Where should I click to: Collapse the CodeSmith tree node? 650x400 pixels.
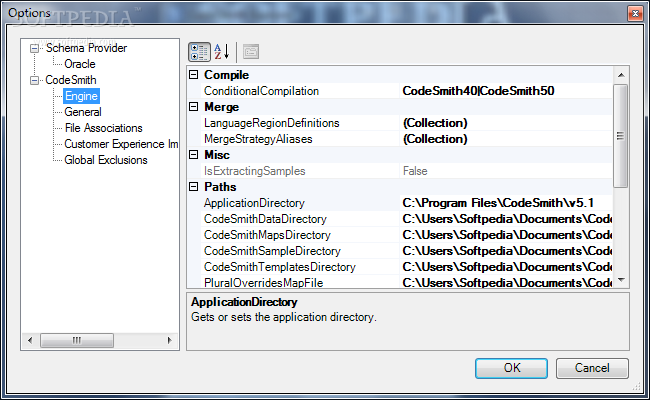click(x=34, y=80)
